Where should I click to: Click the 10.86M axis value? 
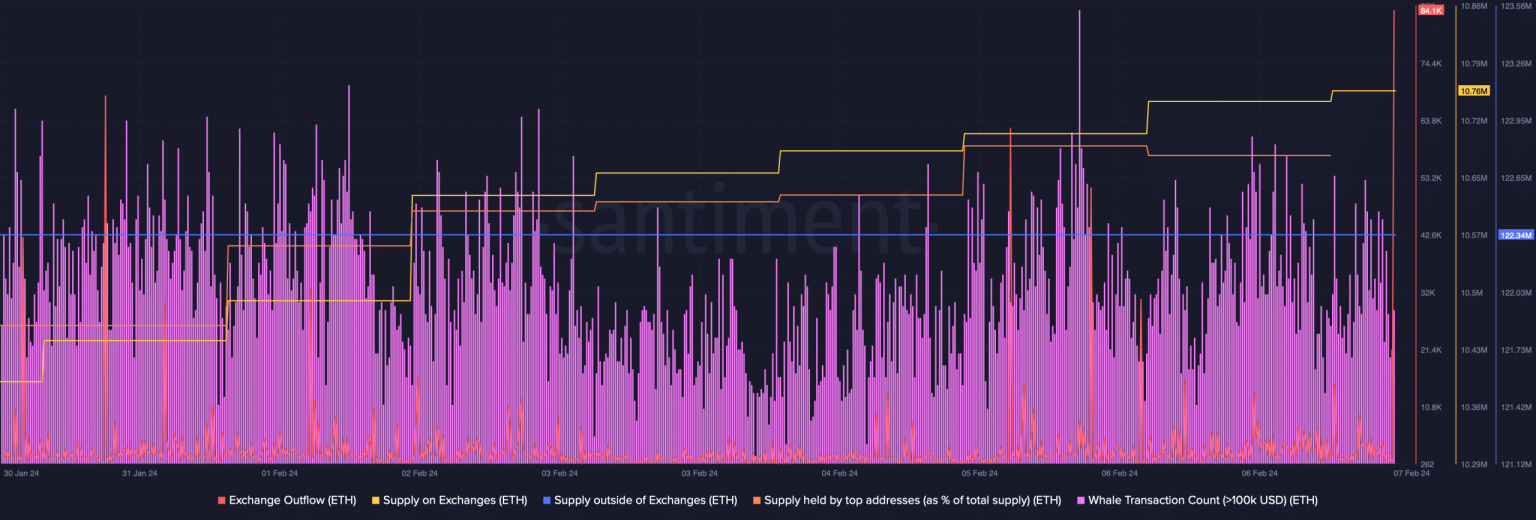[1473, 6]
